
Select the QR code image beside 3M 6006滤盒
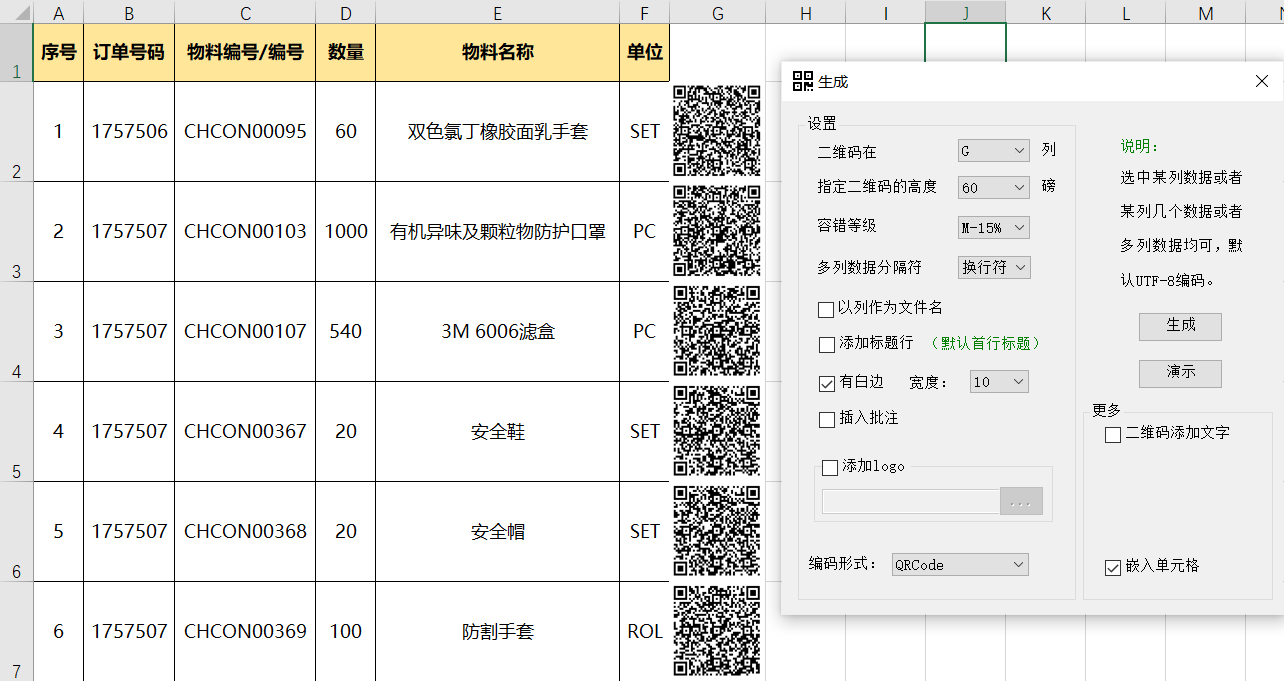coord(717,331)
